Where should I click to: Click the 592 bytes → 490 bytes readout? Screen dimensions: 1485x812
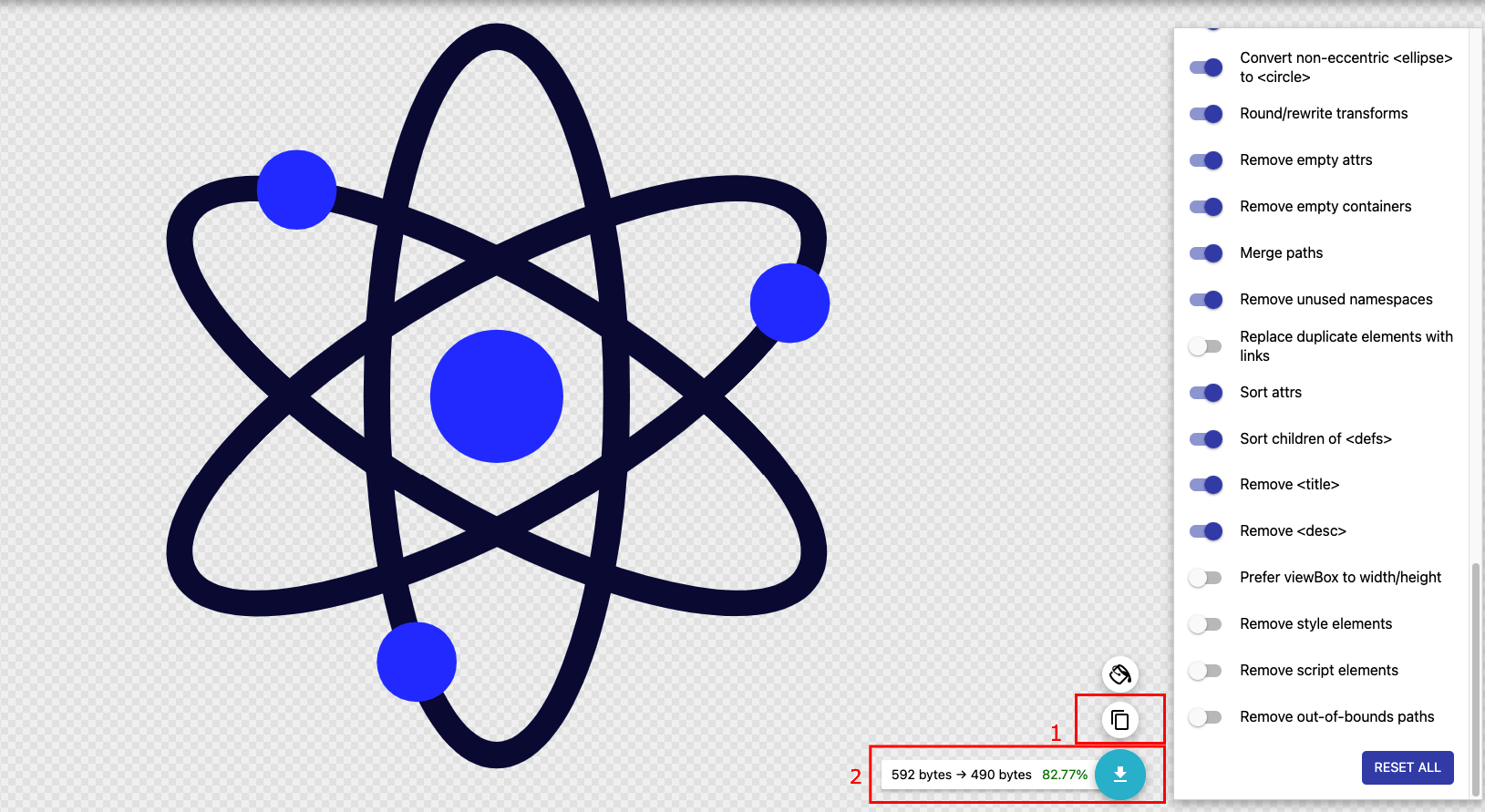pyautogui.click(x=962, y=775)
